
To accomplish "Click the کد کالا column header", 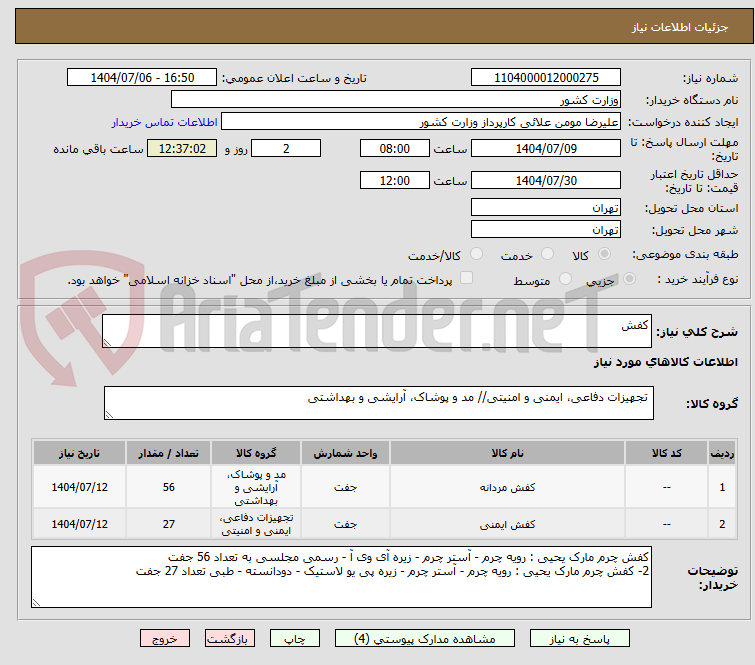I will [666, 453].
